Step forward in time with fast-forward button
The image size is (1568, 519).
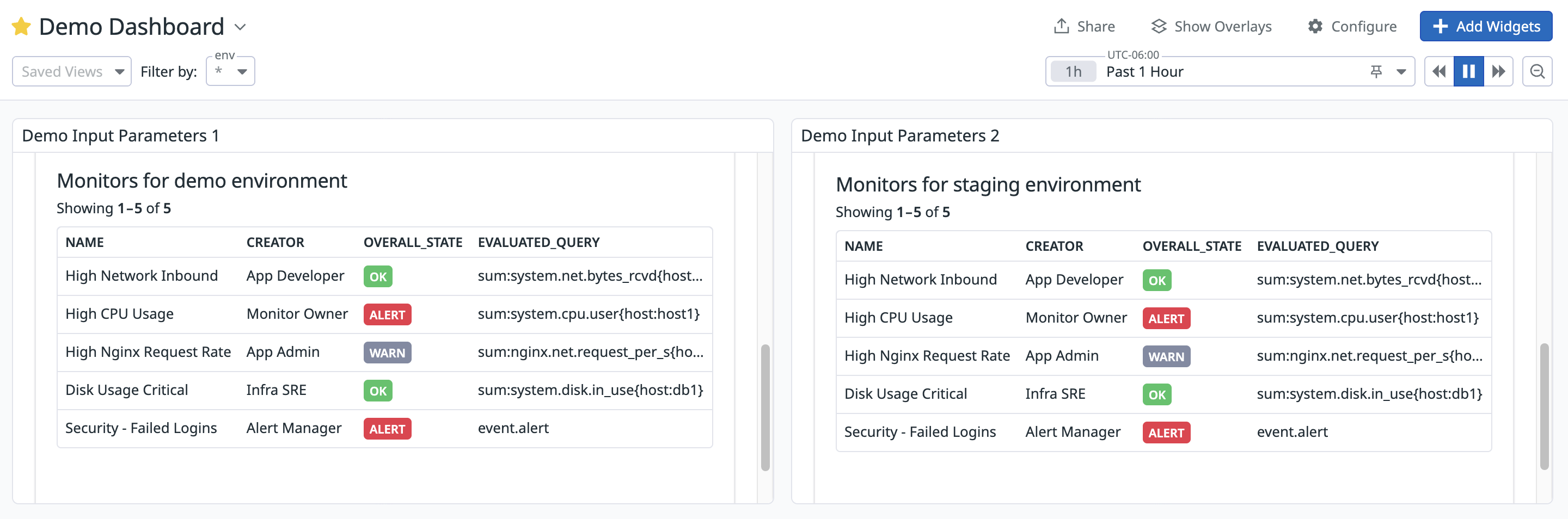pyautogui.click(x=1498, y=72)
